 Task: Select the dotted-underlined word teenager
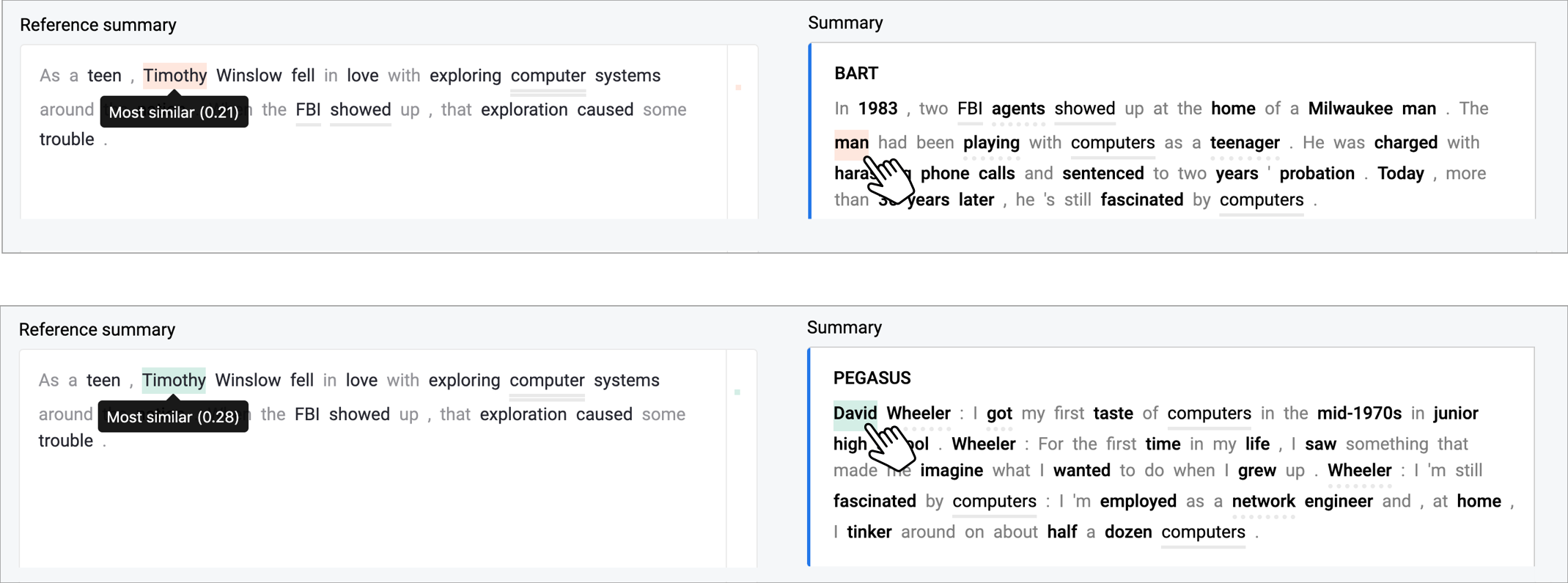click(x=1245, y=142)
